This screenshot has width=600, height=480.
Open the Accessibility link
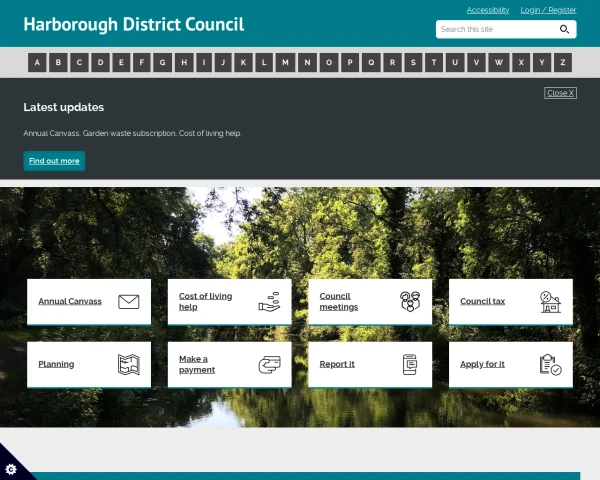pyautogui.click(x=488, y=10)
